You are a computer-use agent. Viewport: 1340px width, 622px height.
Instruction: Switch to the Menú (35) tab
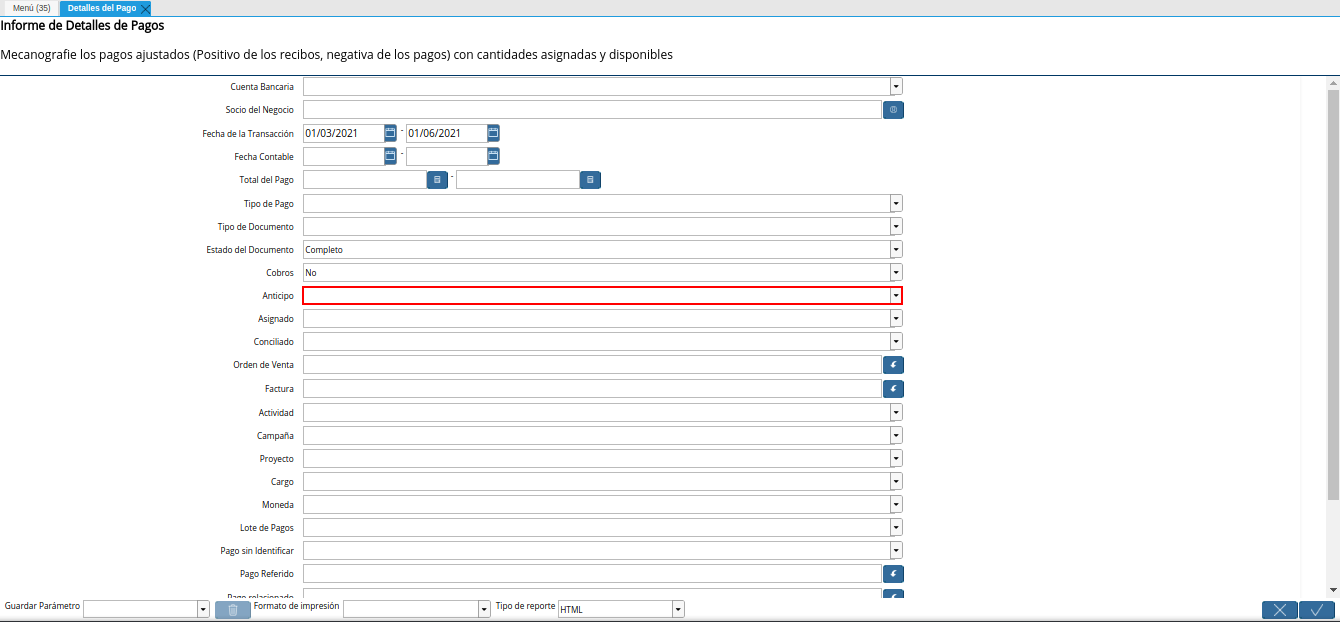pyautogui.click(x=33, y=7)
